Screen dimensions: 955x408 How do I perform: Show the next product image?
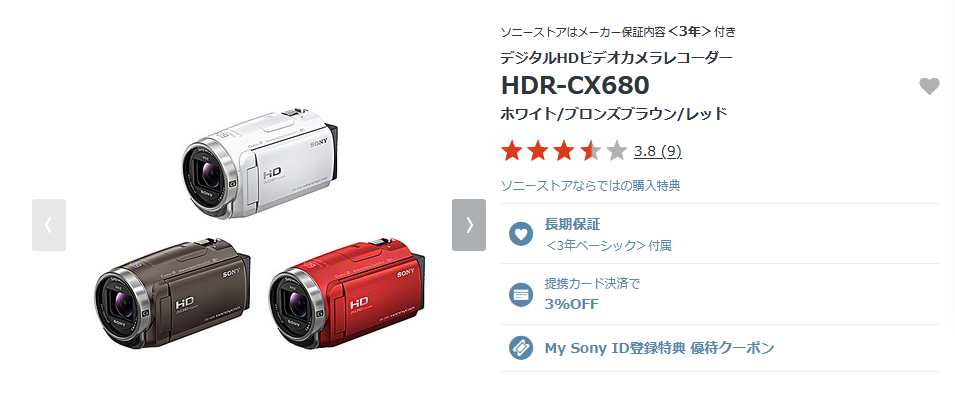(x=469, y=225)
